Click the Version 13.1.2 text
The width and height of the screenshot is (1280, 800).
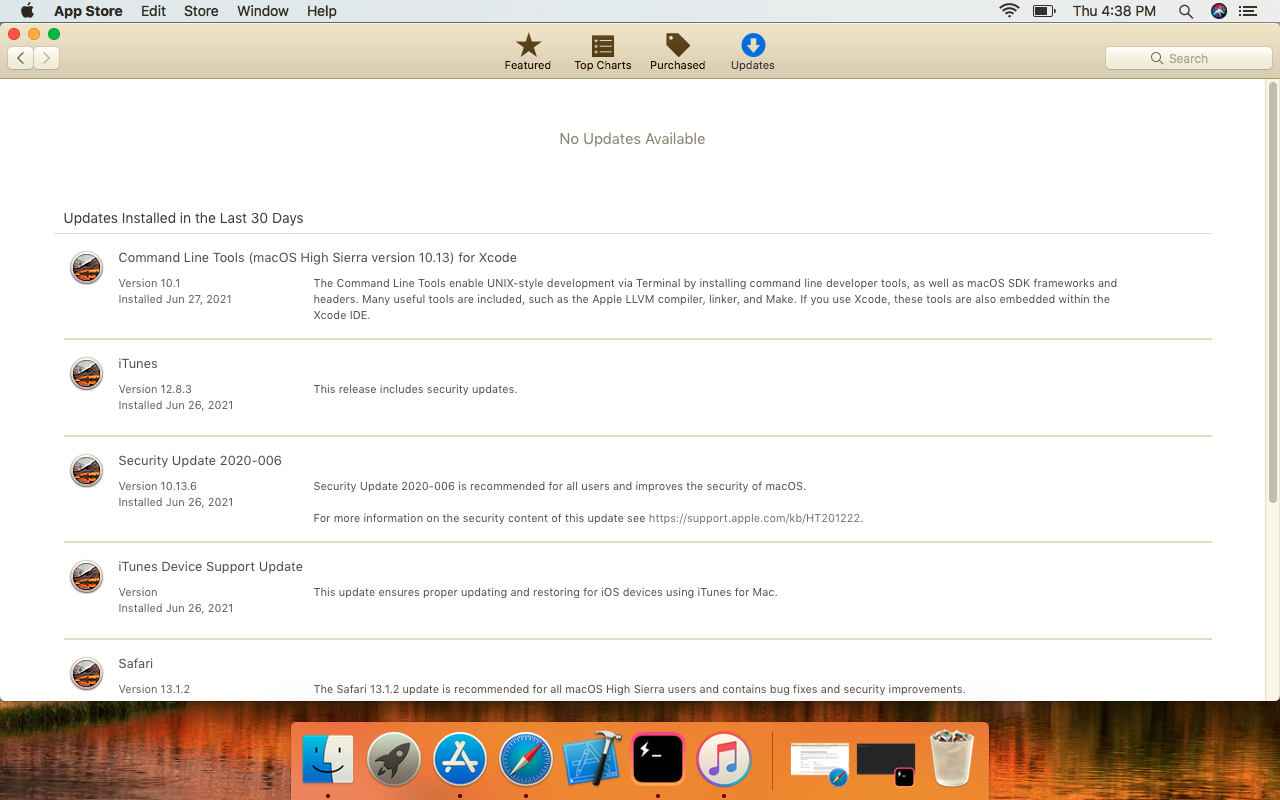(154, 689)
